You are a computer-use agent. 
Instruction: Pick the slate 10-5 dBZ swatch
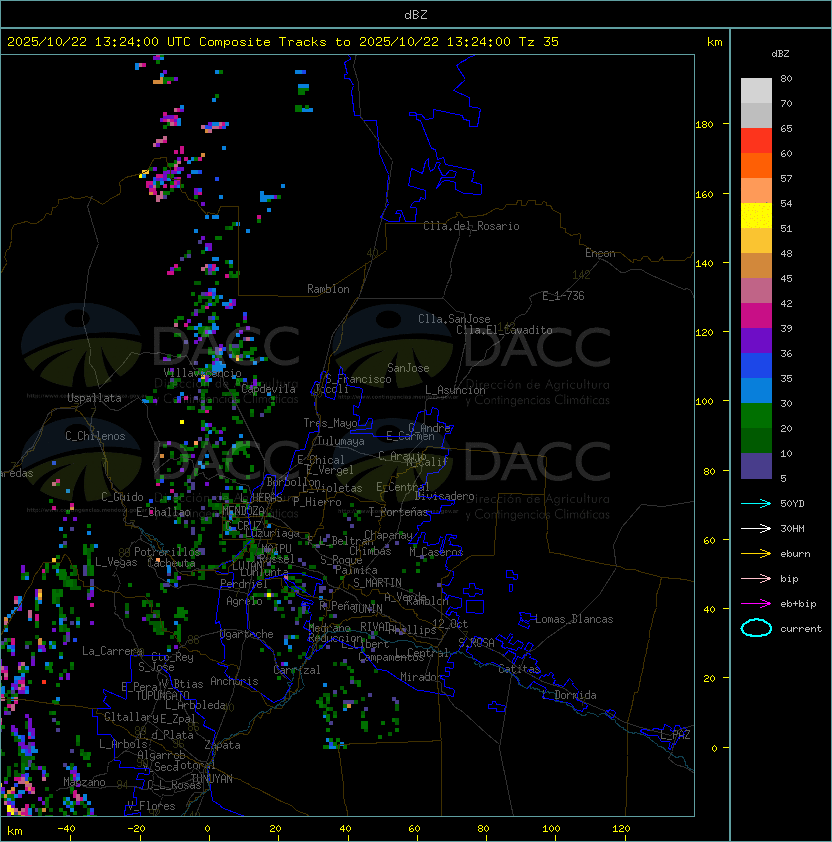(756, 466)
